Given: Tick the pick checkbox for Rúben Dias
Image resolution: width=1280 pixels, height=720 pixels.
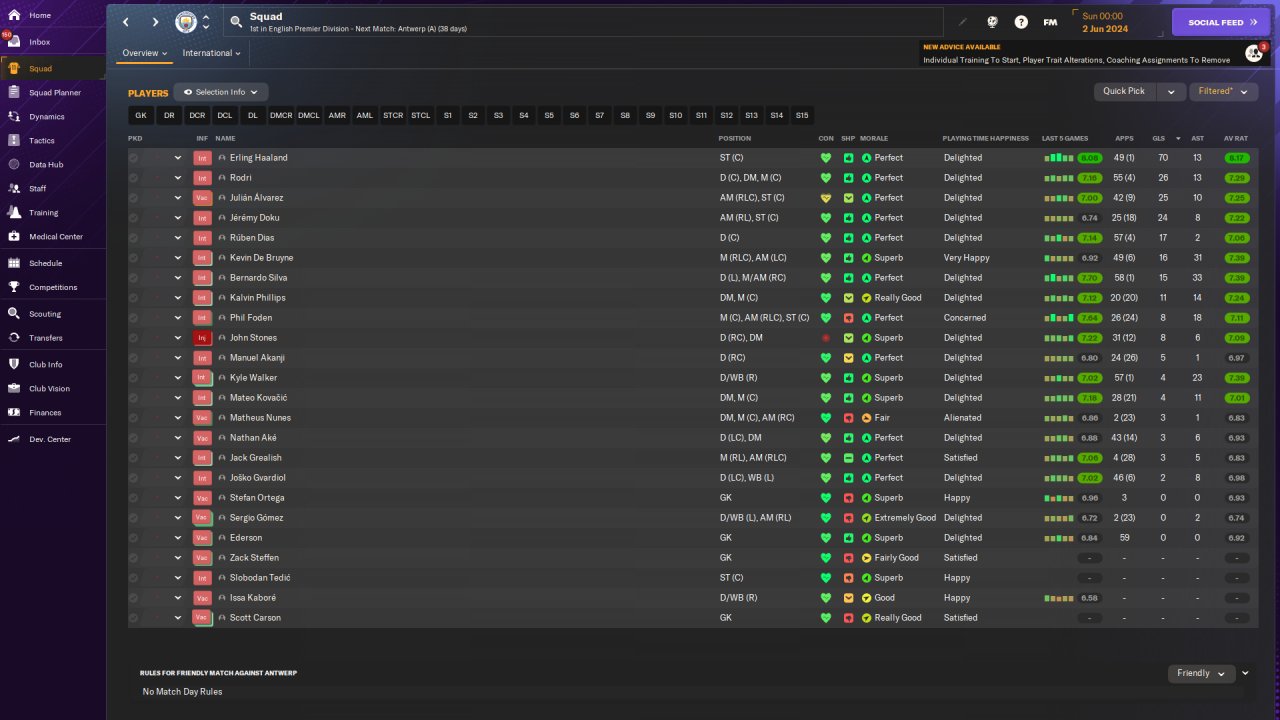Looking at the screenshot, I should pyautogui.click(x=134, y=238).
